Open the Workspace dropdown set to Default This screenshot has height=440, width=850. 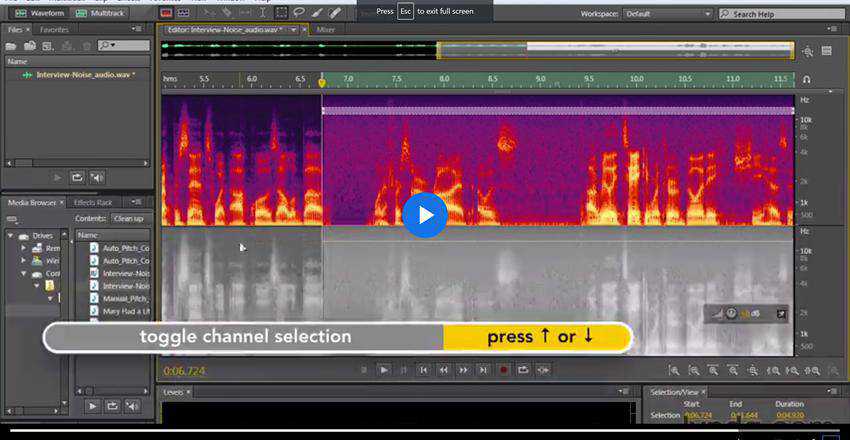coord(668,14)
